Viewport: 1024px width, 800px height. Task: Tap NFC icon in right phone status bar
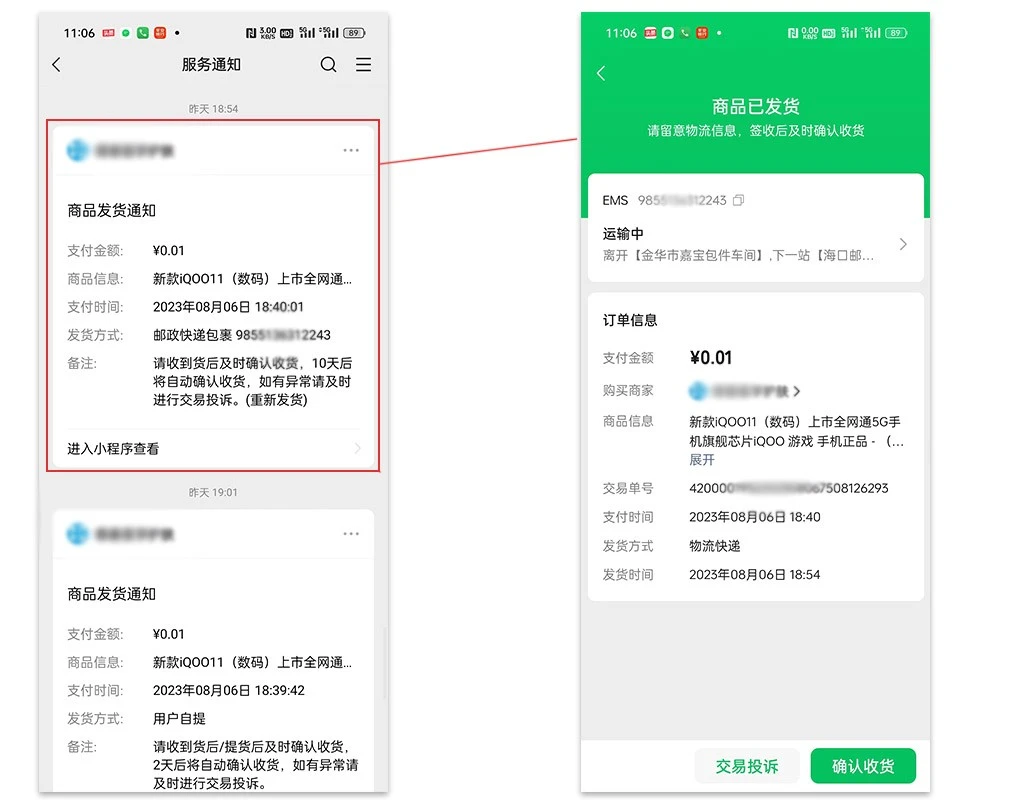[793, 33]
